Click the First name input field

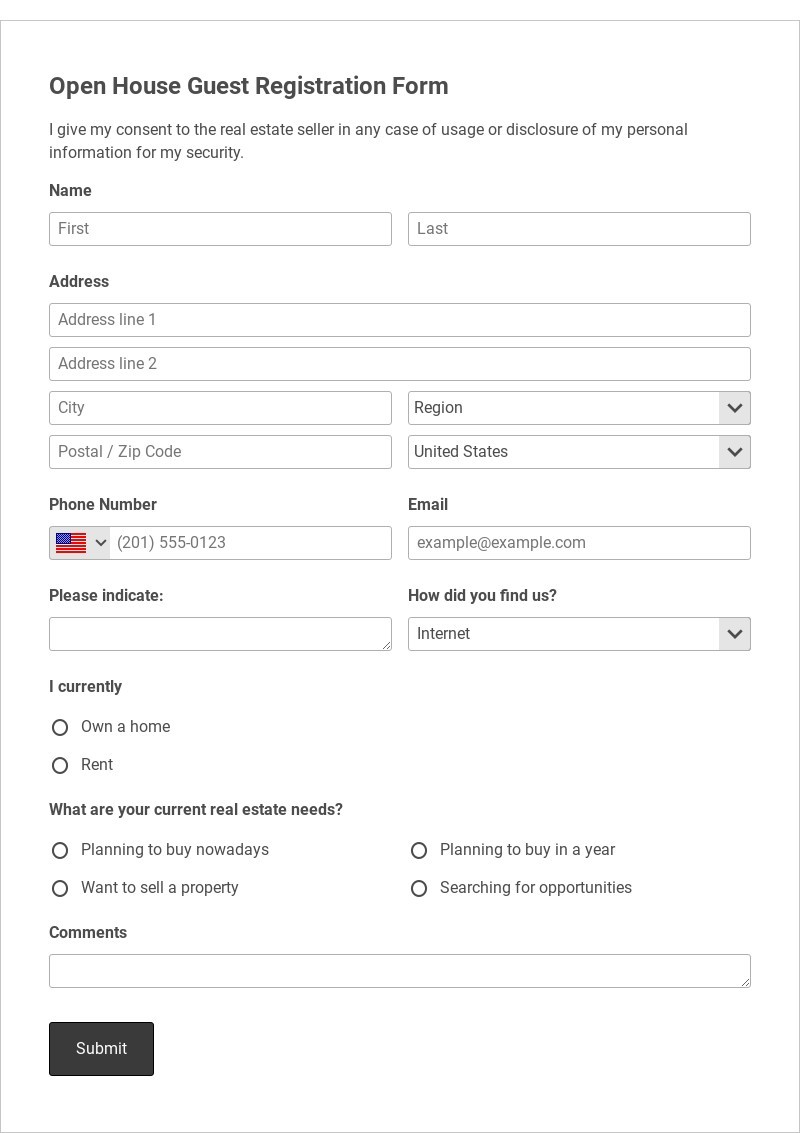click(x=220, y=229)
